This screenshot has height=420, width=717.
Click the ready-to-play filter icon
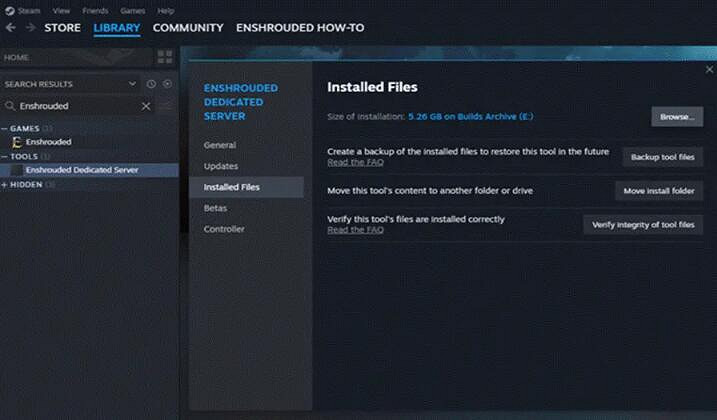(167, 84)
